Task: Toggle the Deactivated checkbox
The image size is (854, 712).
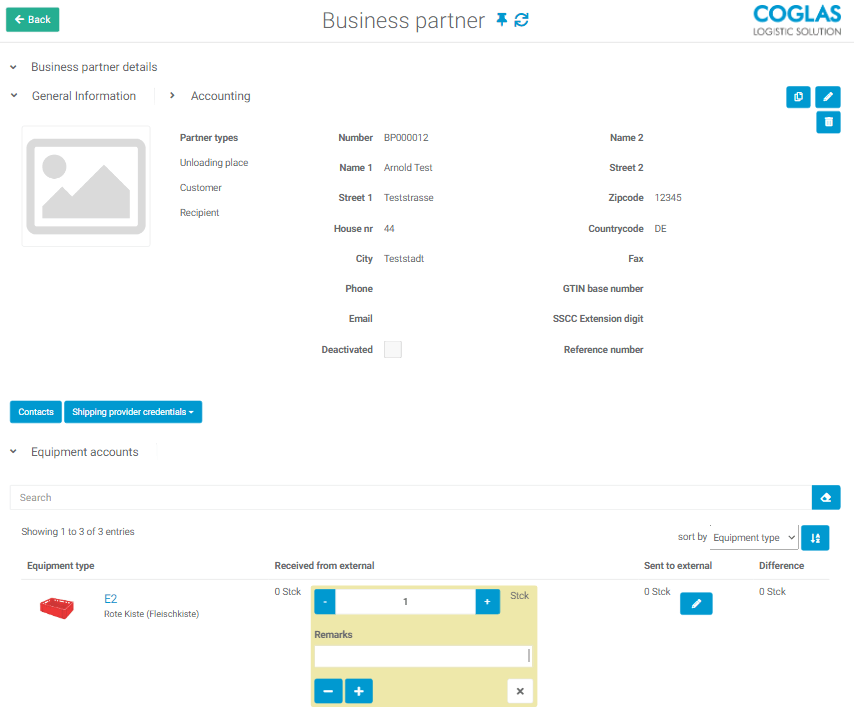Action: point(393,350)
